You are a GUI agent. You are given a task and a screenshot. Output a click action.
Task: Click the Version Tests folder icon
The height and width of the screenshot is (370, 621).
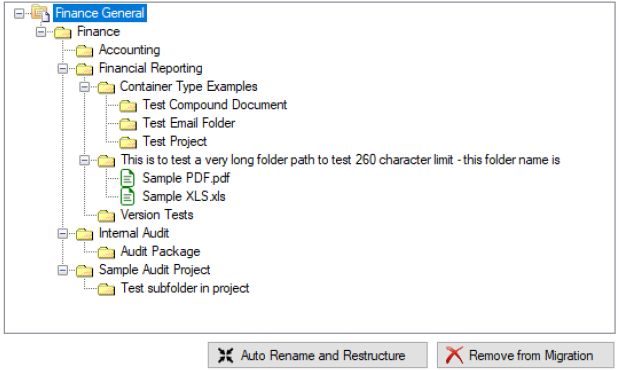coord(106,215)
